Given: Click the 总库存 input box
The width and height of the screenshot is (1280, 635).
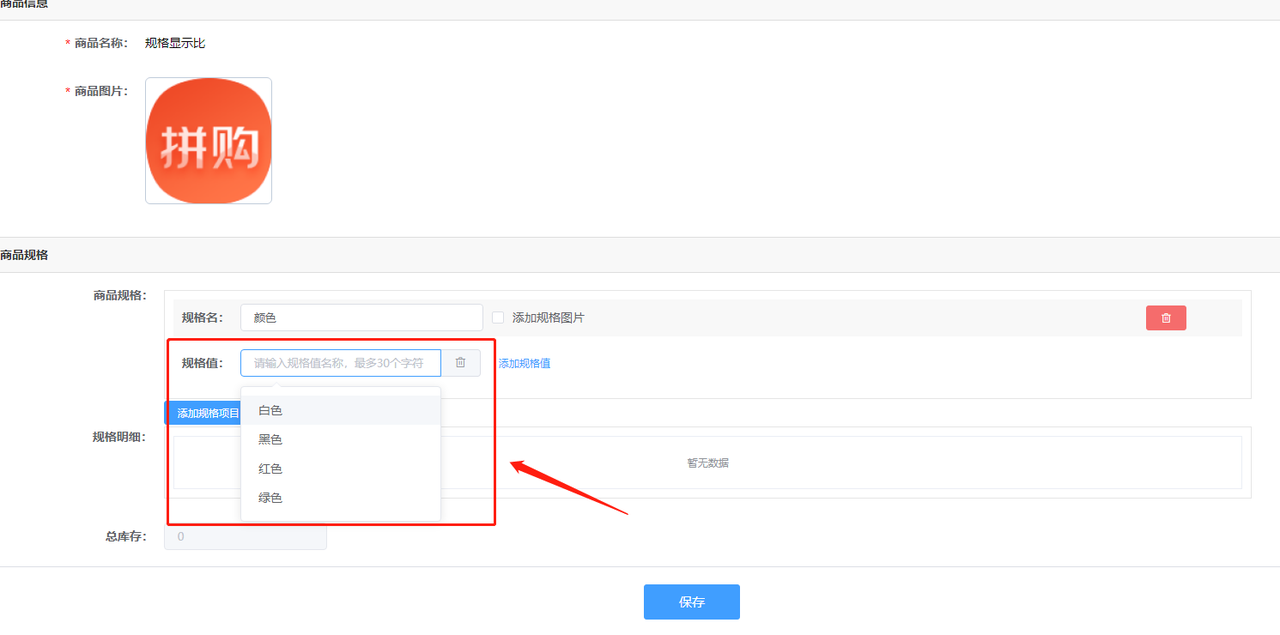Looking at the screenshot, I should 245,537.
